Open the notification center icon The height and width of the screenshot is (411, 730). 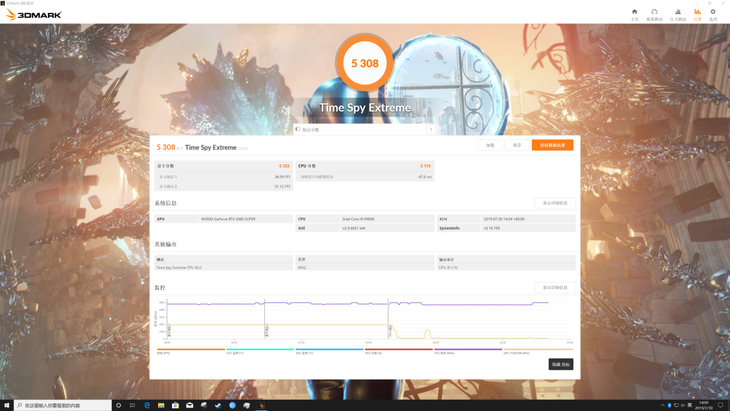tap(721, 405)
